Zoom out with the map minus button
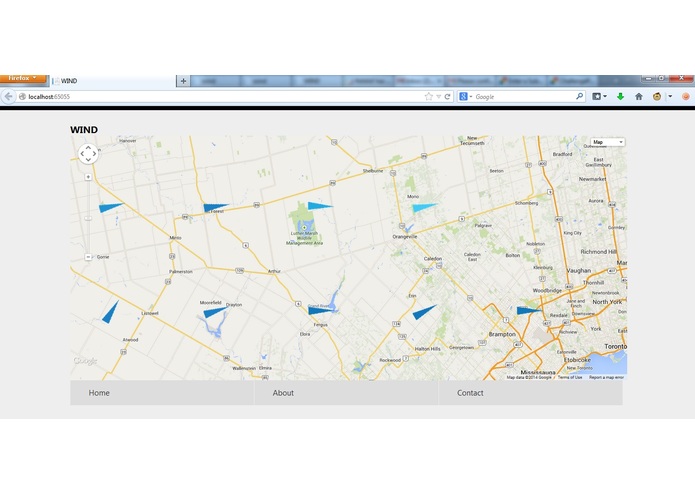Screen dimensions: 695x494 pos(88,257)
